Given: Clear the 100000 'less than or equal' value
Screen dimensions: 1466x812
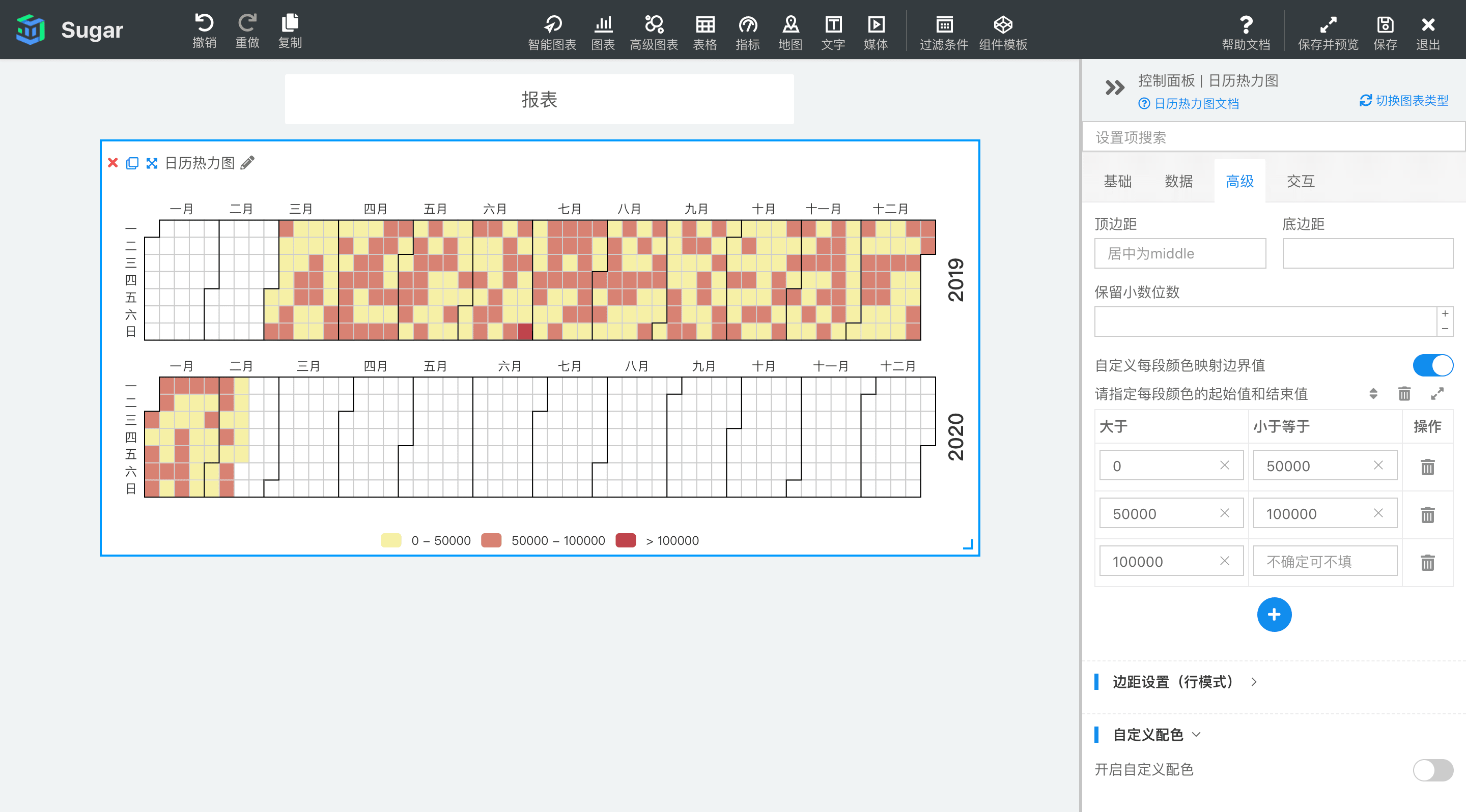Looking at the screenshot, I should [x=1378, y=513].
